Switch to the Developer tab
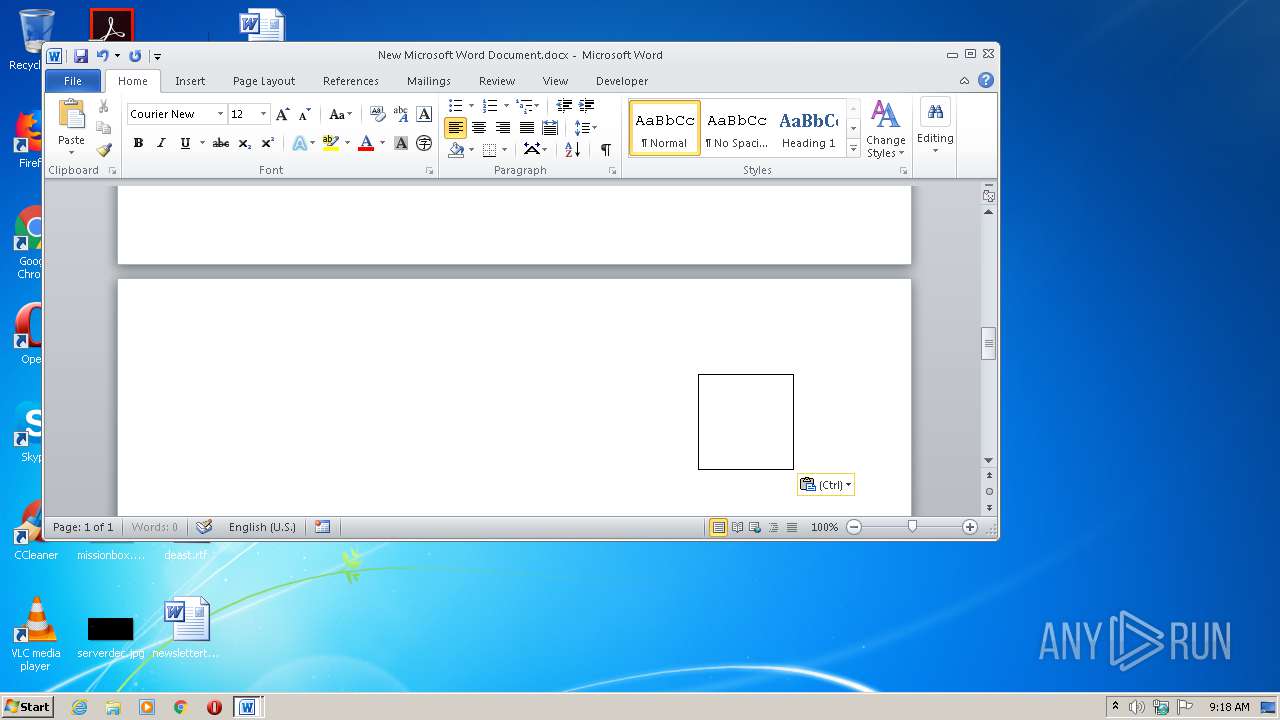 tap(622, 81)
